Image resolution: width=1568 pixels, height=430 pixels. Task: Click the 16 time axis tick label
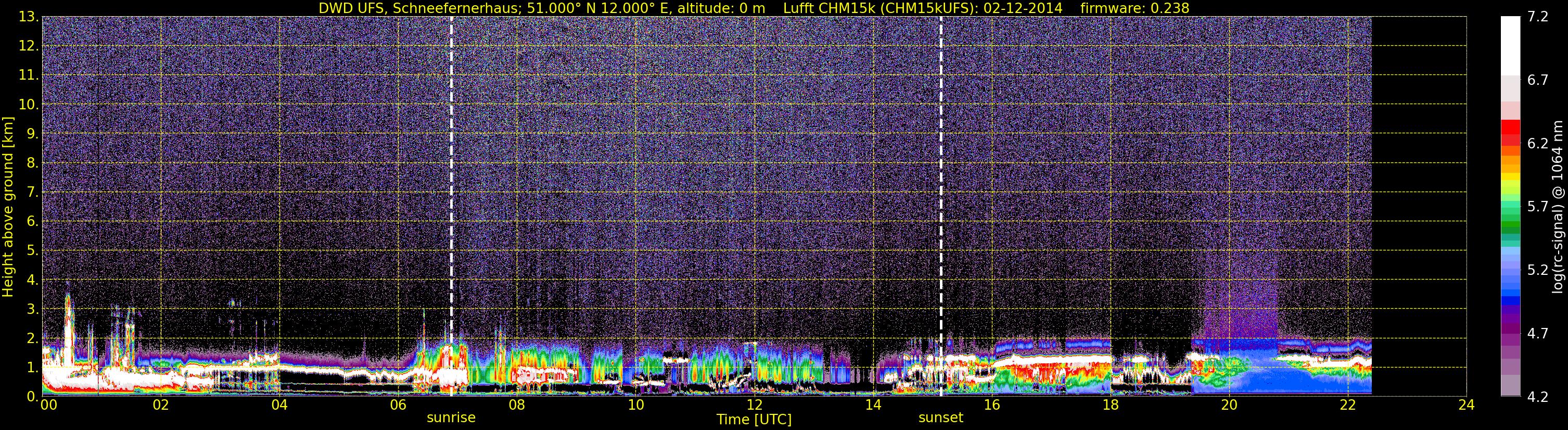pyautogui.click(x=991, y=406)
